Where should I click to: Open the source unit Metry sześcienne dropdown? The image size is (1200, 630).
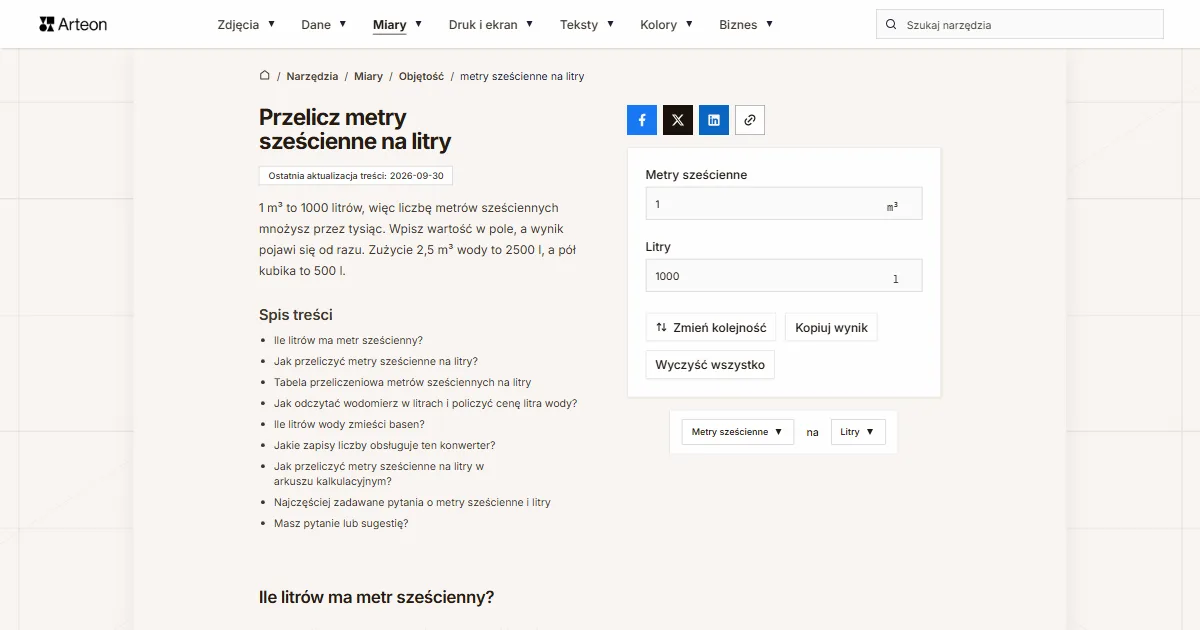[x=737, y=432]
